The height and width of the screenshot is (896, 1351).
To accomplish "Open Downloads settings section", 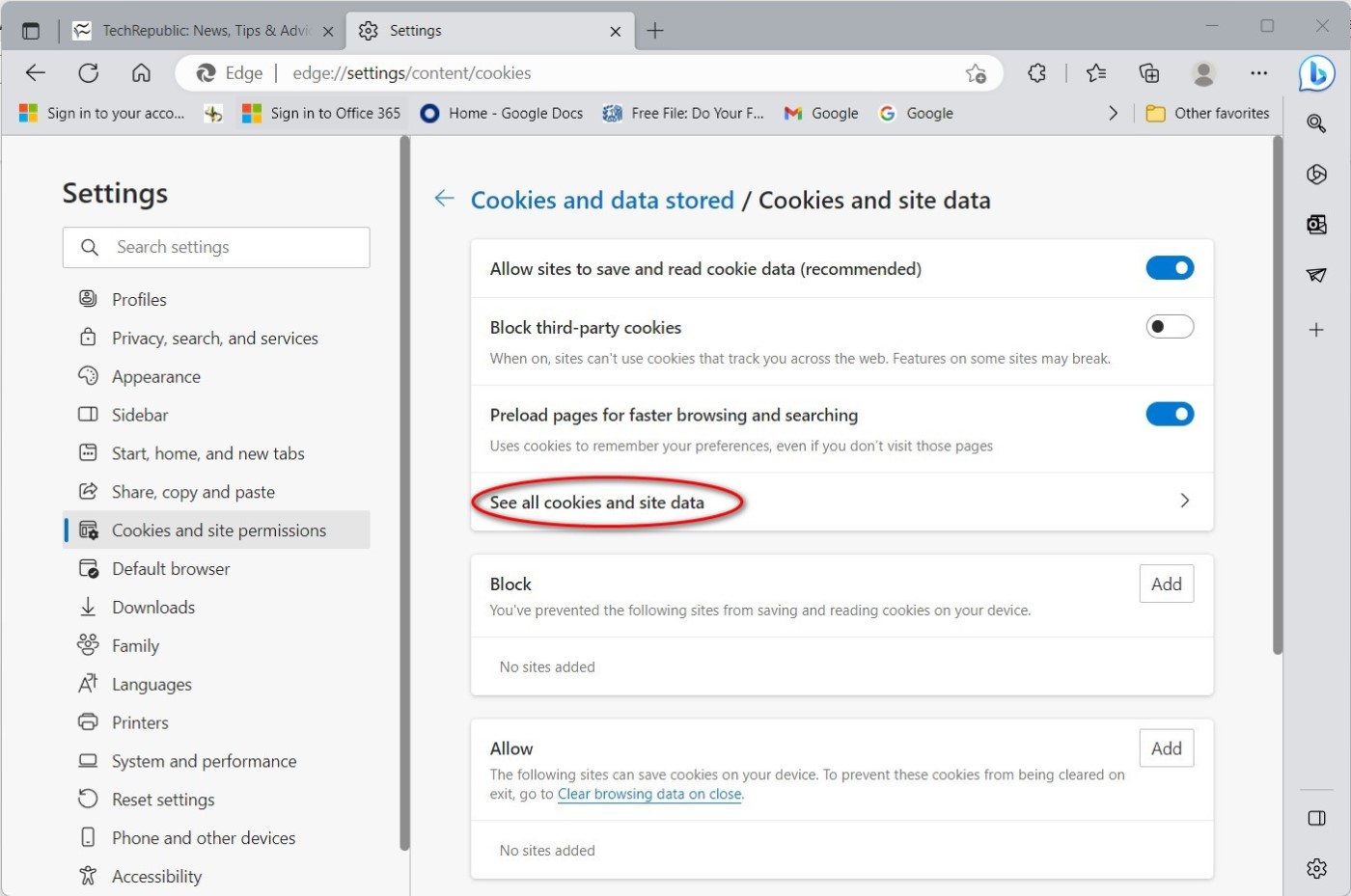I will pyautogui.click(x=216, y=608).
